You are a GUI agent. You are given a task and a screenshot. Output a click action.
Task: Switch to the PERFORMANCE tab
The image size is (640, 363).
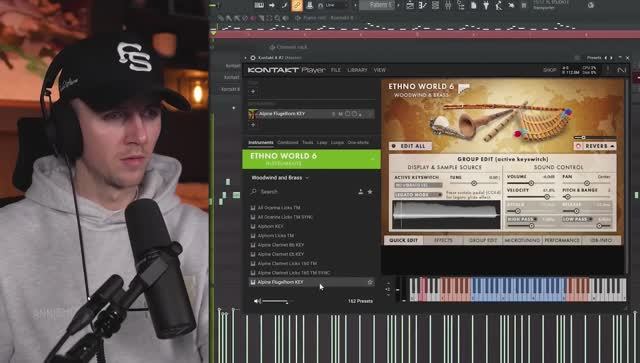pos(562,241)
